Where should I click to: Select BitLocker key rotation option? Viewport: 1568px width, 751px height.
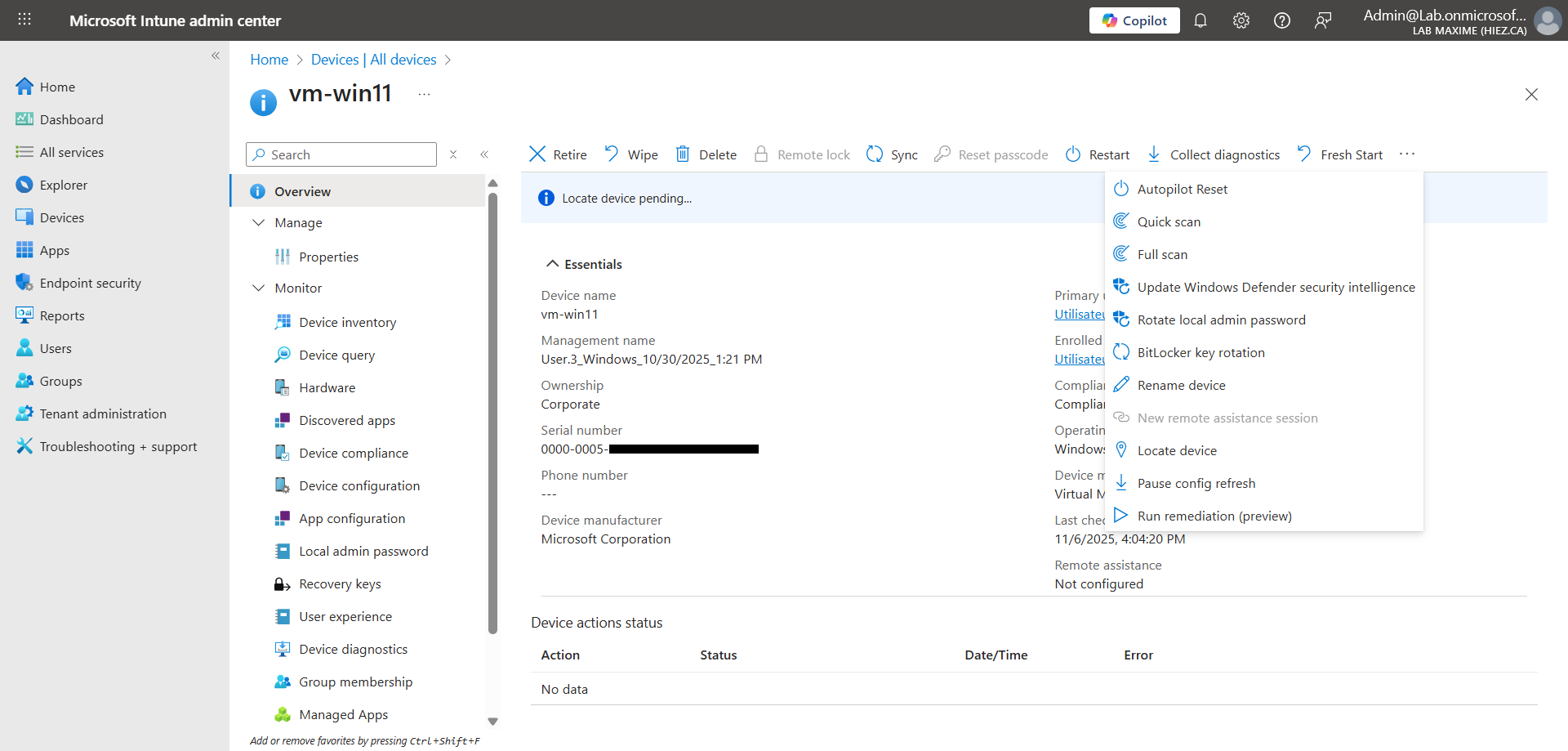[x=1200, y=352]
